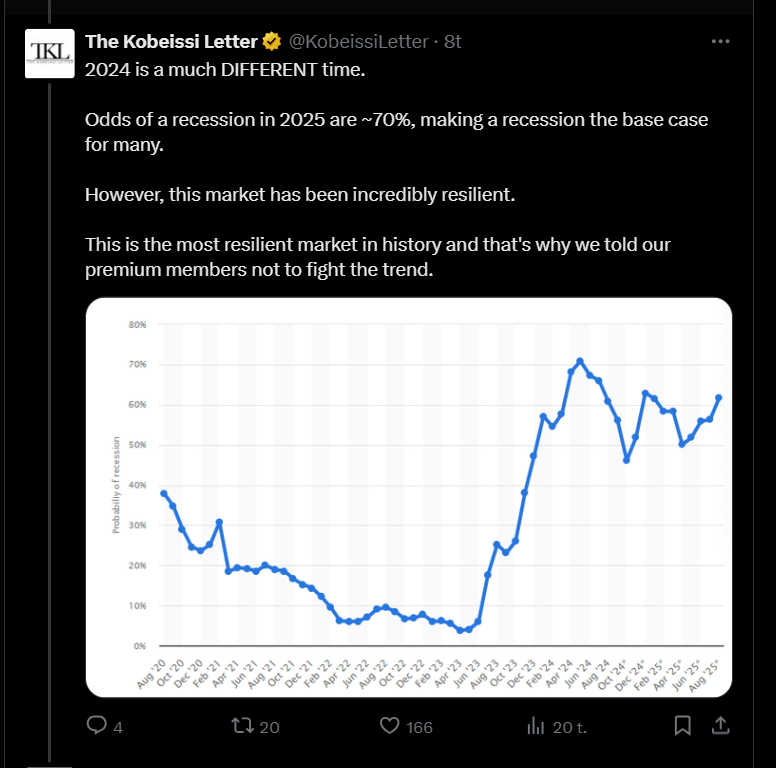This screenshot has height=768, width=776.
Task: Open the tweet via the 8t timestamp
Action: (453, 42)
